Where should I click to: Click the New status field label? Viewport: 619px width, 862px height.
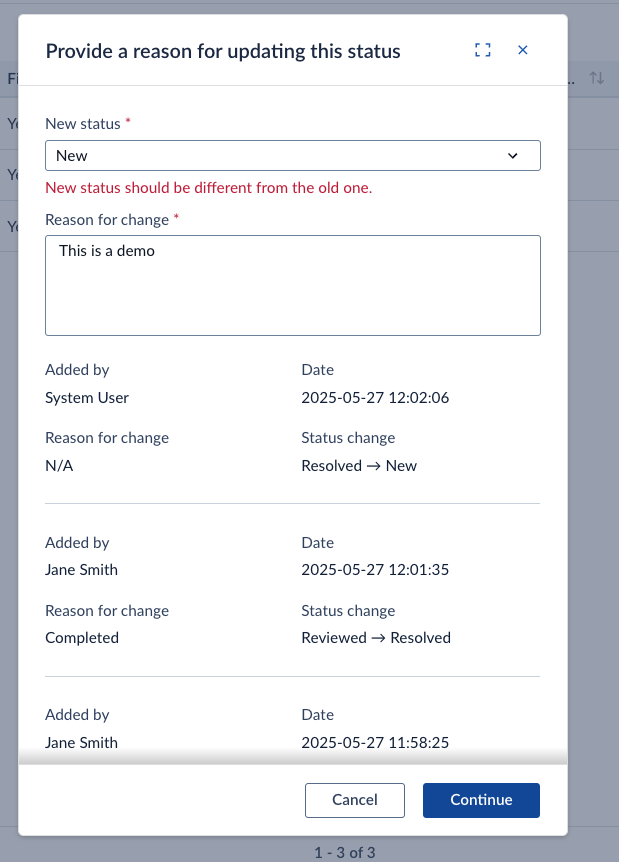click(x=82, y=124)
